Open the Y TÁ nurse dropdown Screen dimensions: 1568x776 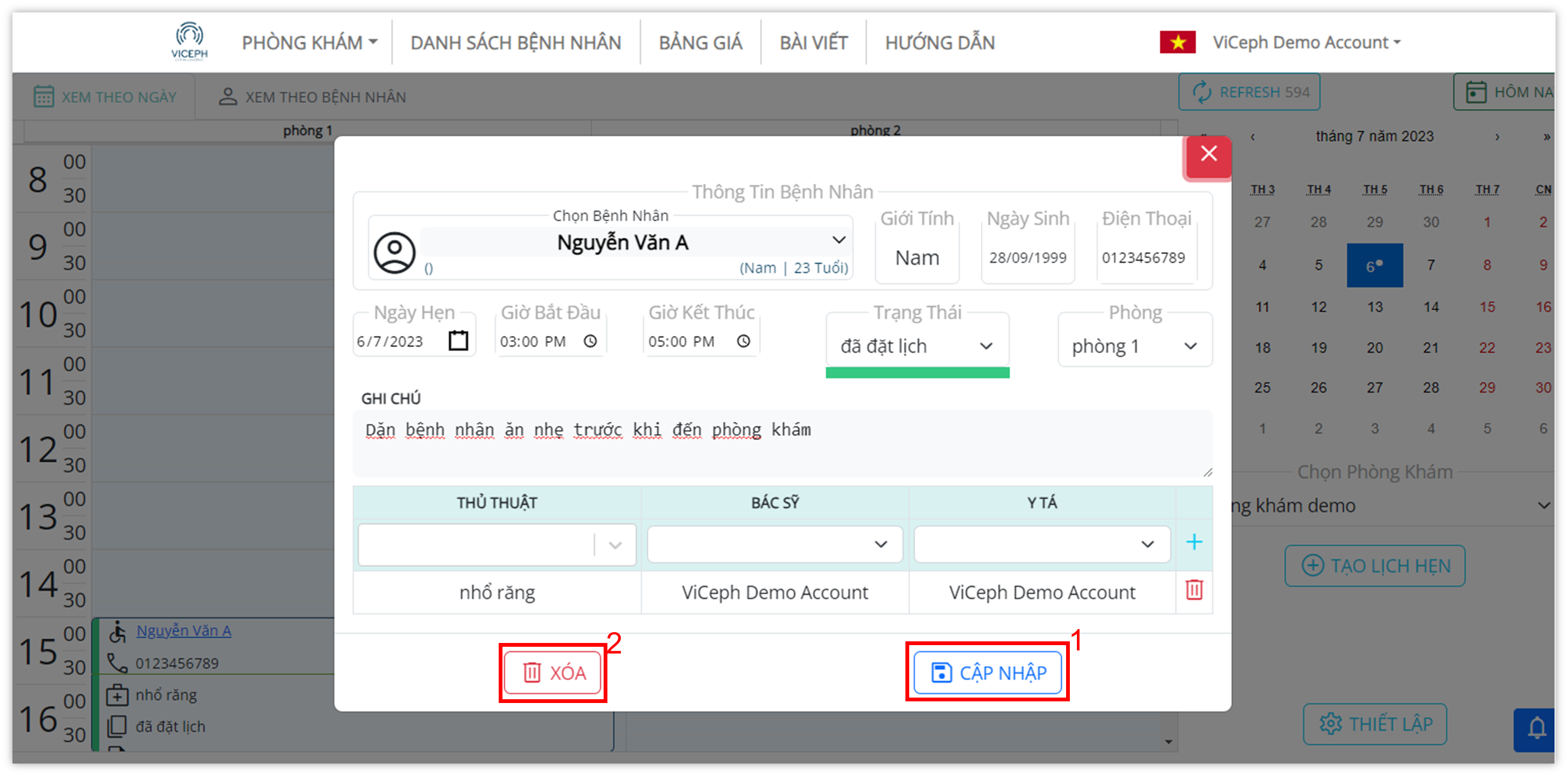1042,544
